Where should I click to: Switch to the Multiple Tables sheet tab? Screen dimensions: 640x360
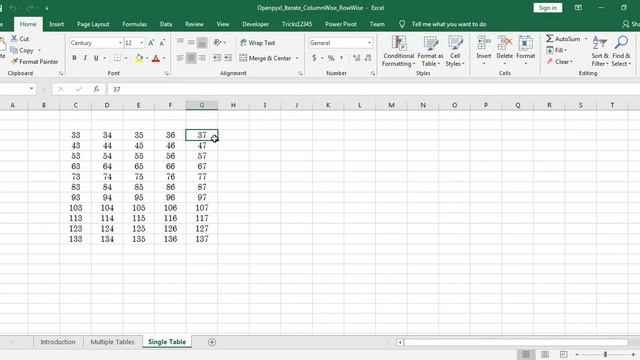coord(112,342)
